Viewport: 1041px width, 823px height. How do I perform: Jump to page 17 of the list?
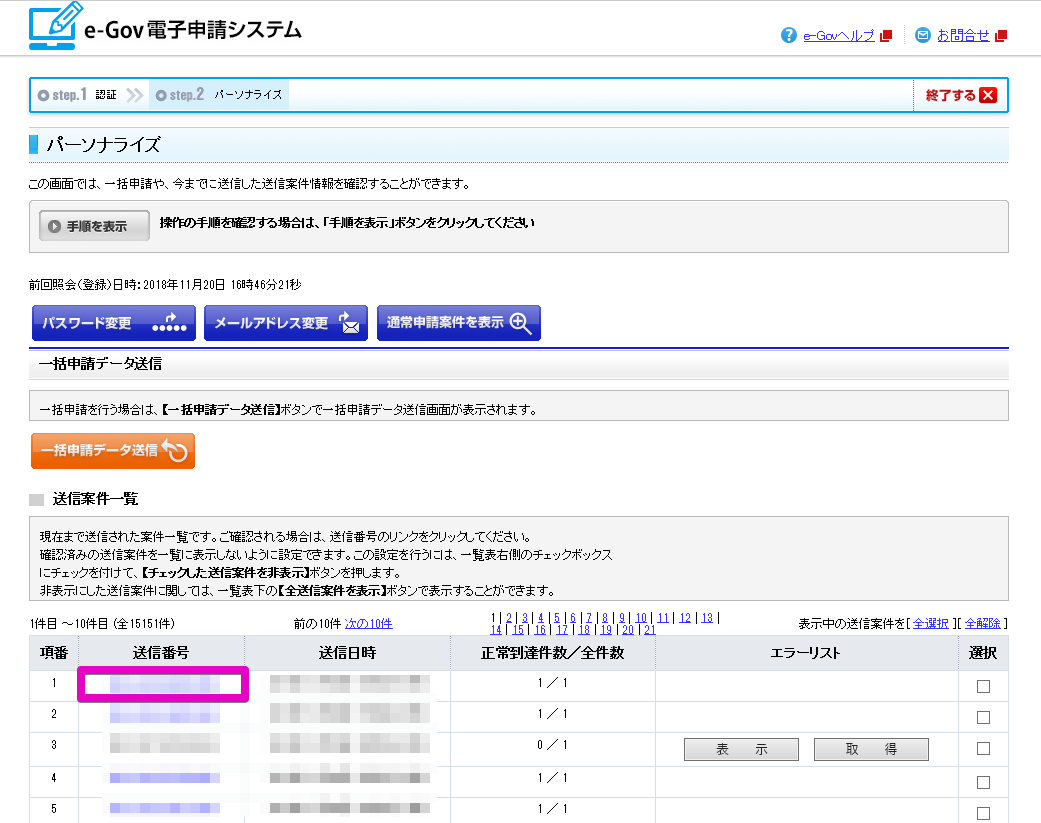(562, 630)
